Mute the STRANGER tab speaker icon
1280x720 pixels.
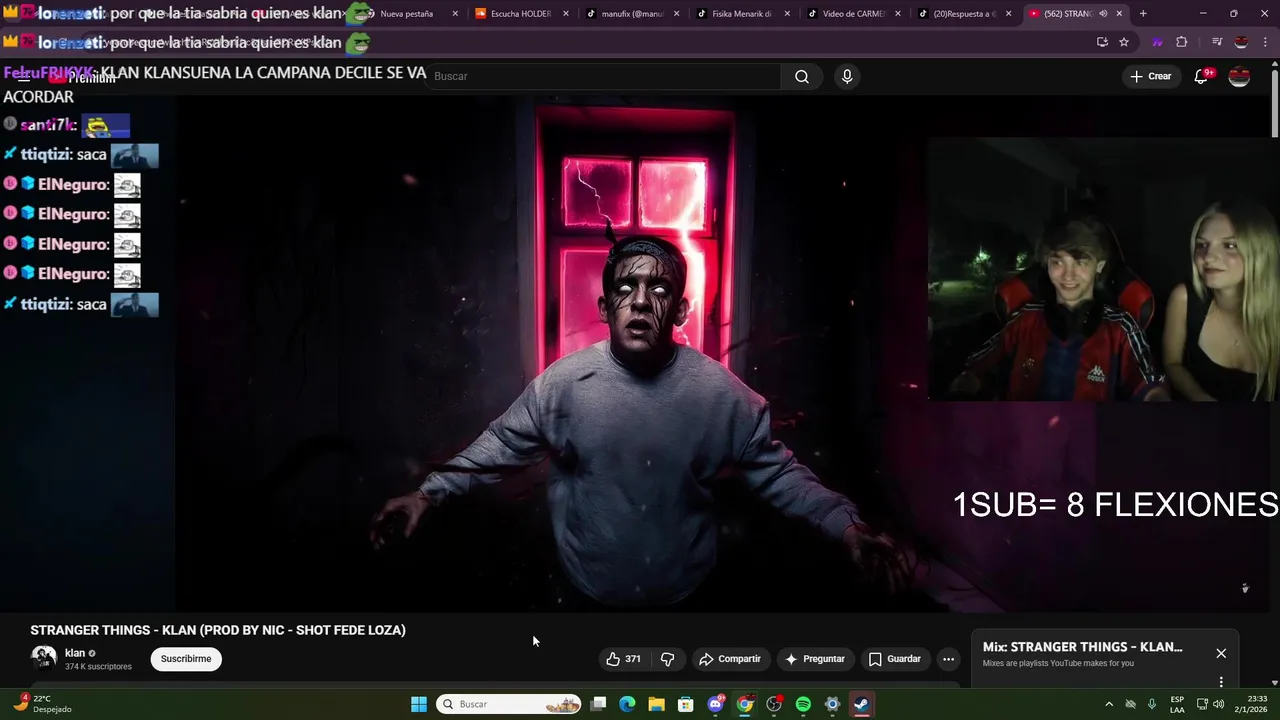(x=1103, y=14)
